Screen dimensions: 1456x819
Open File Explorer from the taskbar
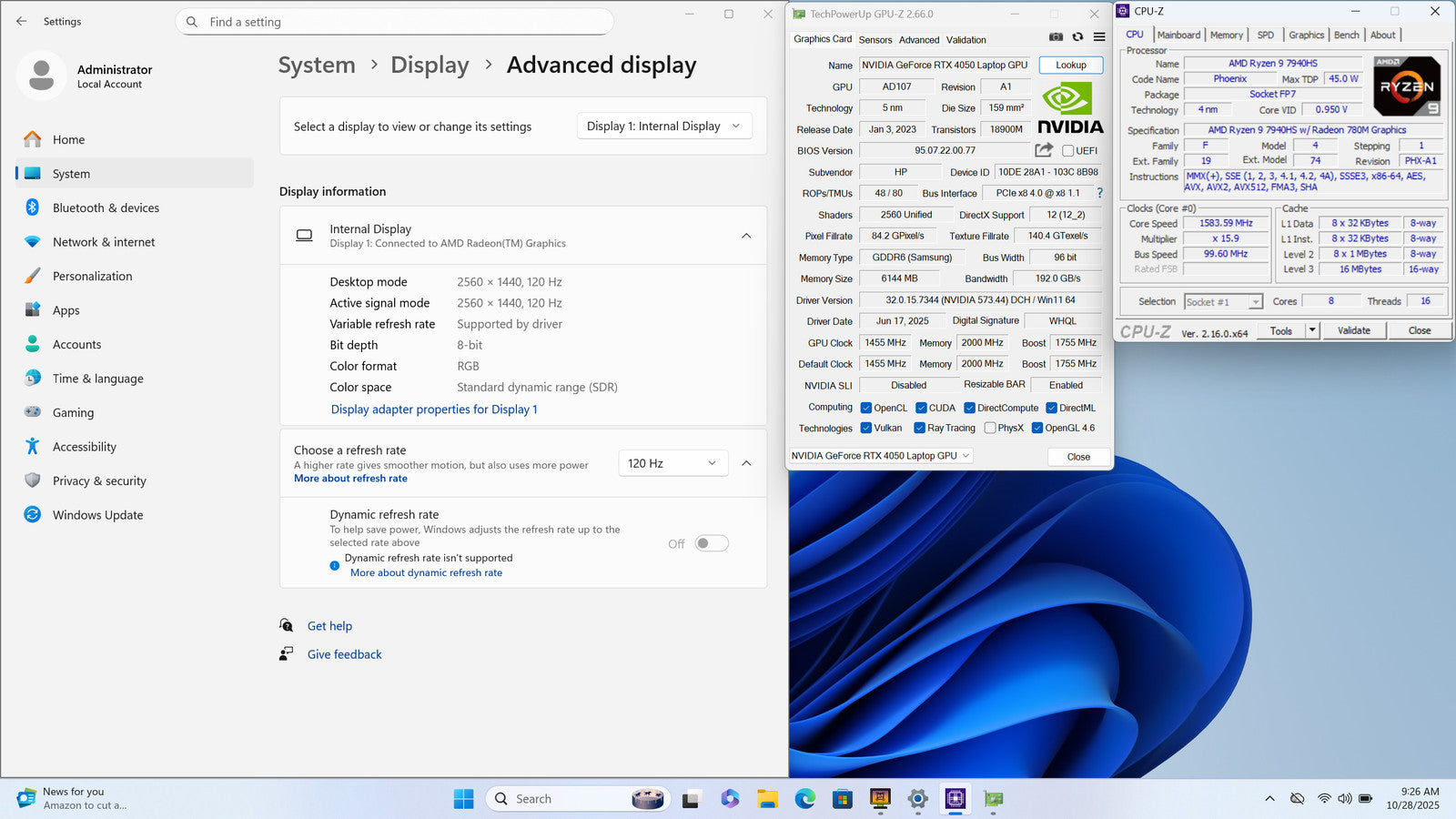pyautogui.click(x=767, y=799)
